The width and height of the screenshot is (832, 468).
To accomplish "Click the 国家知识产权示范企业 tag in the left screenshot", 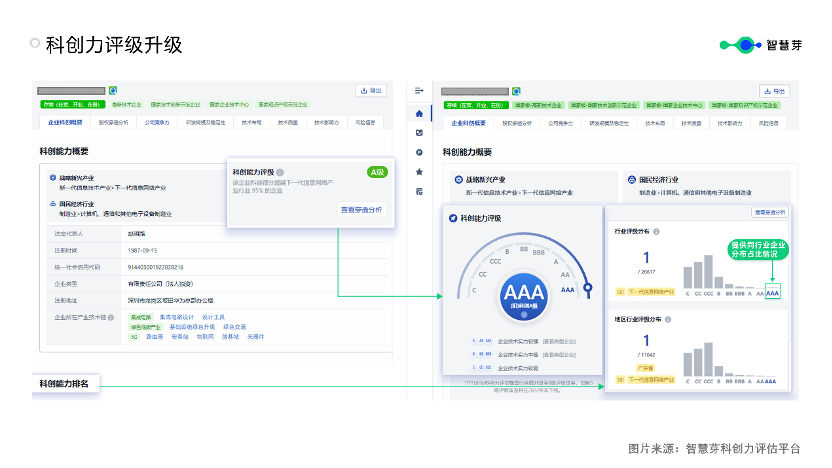I will point(283,105).
